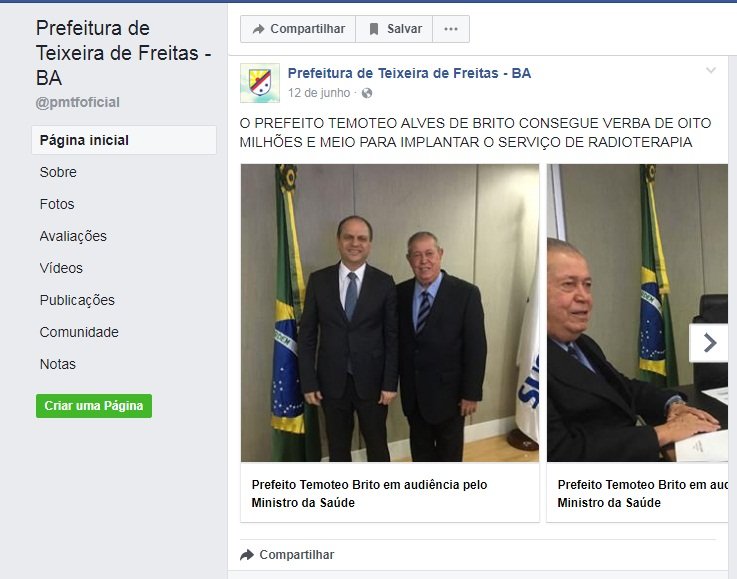The width and height of the screenshot is (737, 579).
Task: Advance carousel with the next arrow
Action: [x=709, y=343]
